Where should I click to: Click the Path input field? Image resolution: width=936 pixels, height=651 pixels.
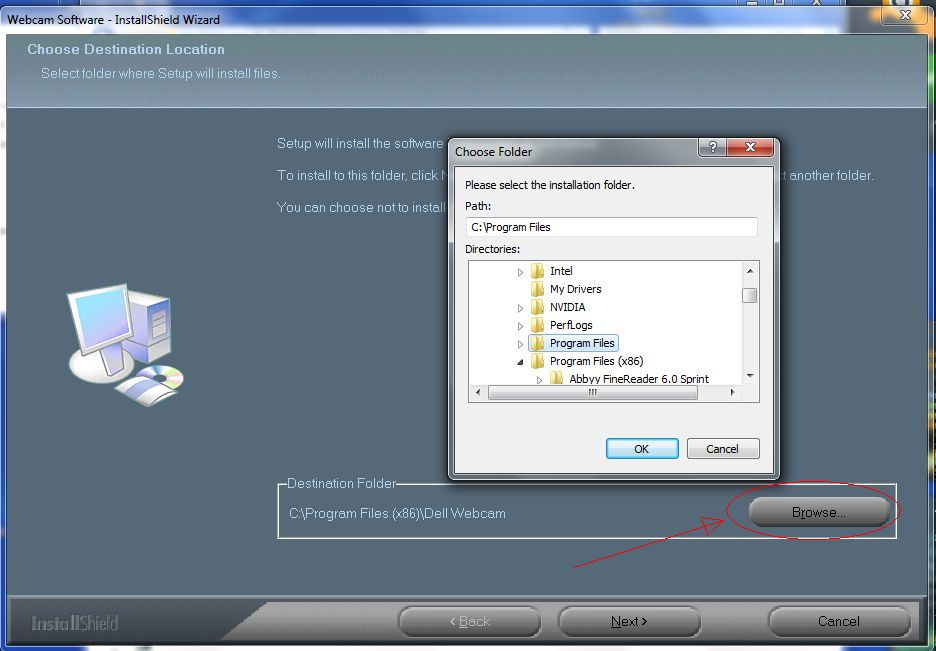[x=611, y=227]
